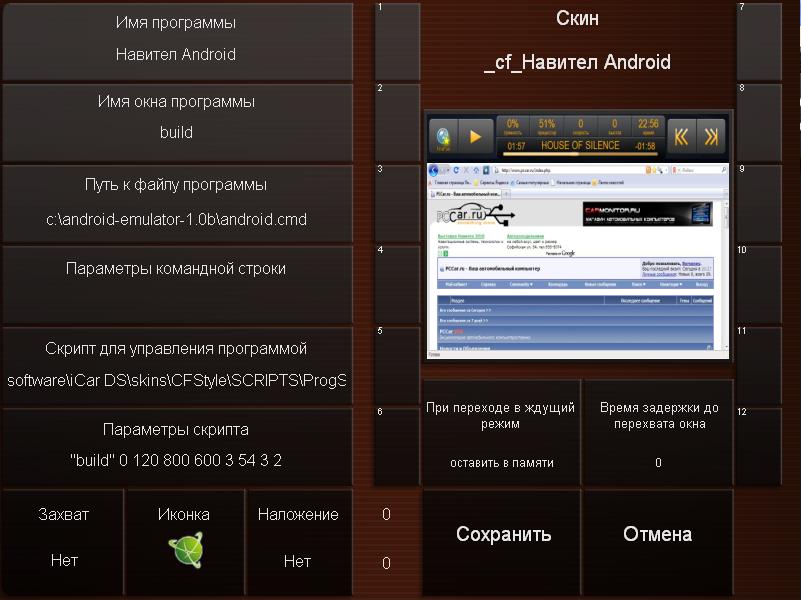
Task: Click the globe menu icon in preview
Action: click(x=443, y=137)
